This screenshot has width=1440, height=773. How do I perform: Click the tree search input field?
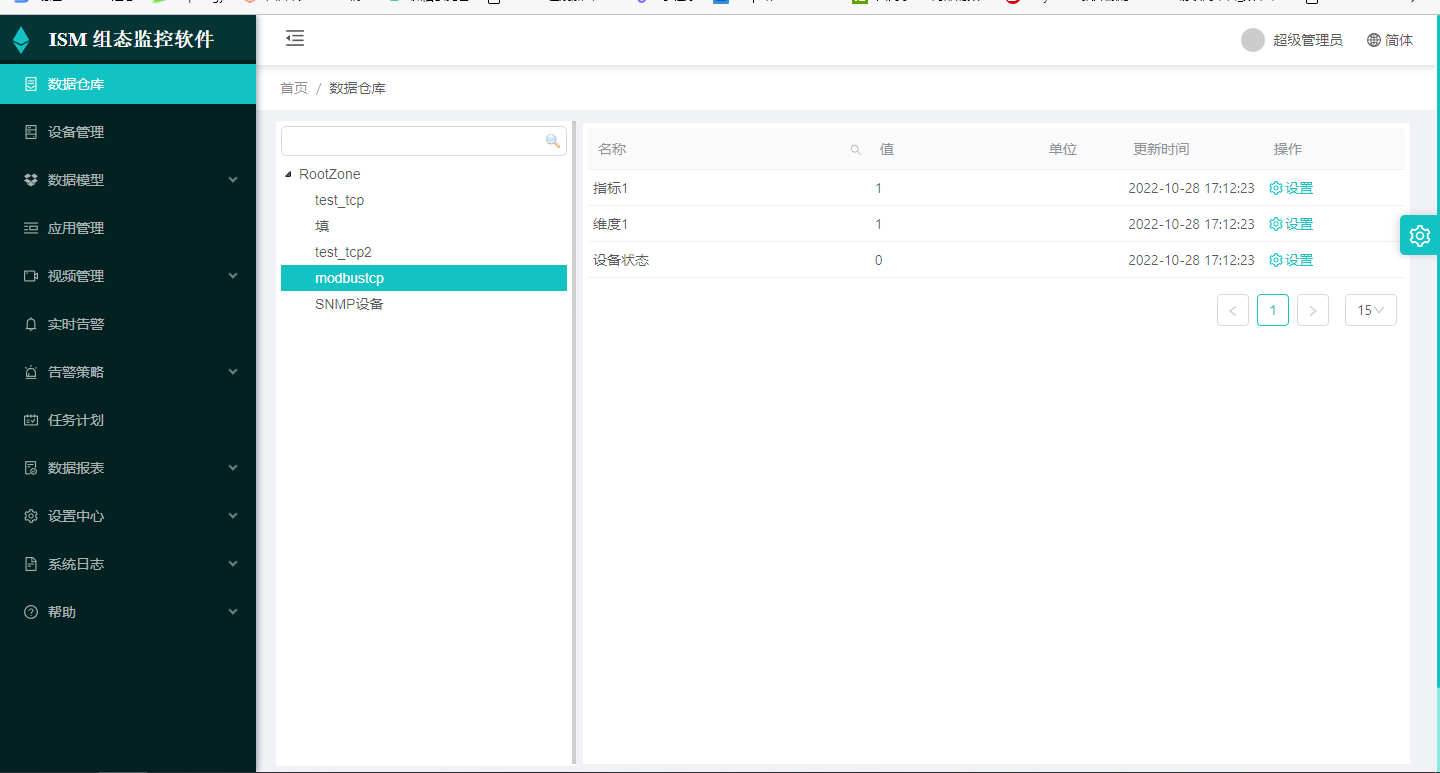point(424,141)
